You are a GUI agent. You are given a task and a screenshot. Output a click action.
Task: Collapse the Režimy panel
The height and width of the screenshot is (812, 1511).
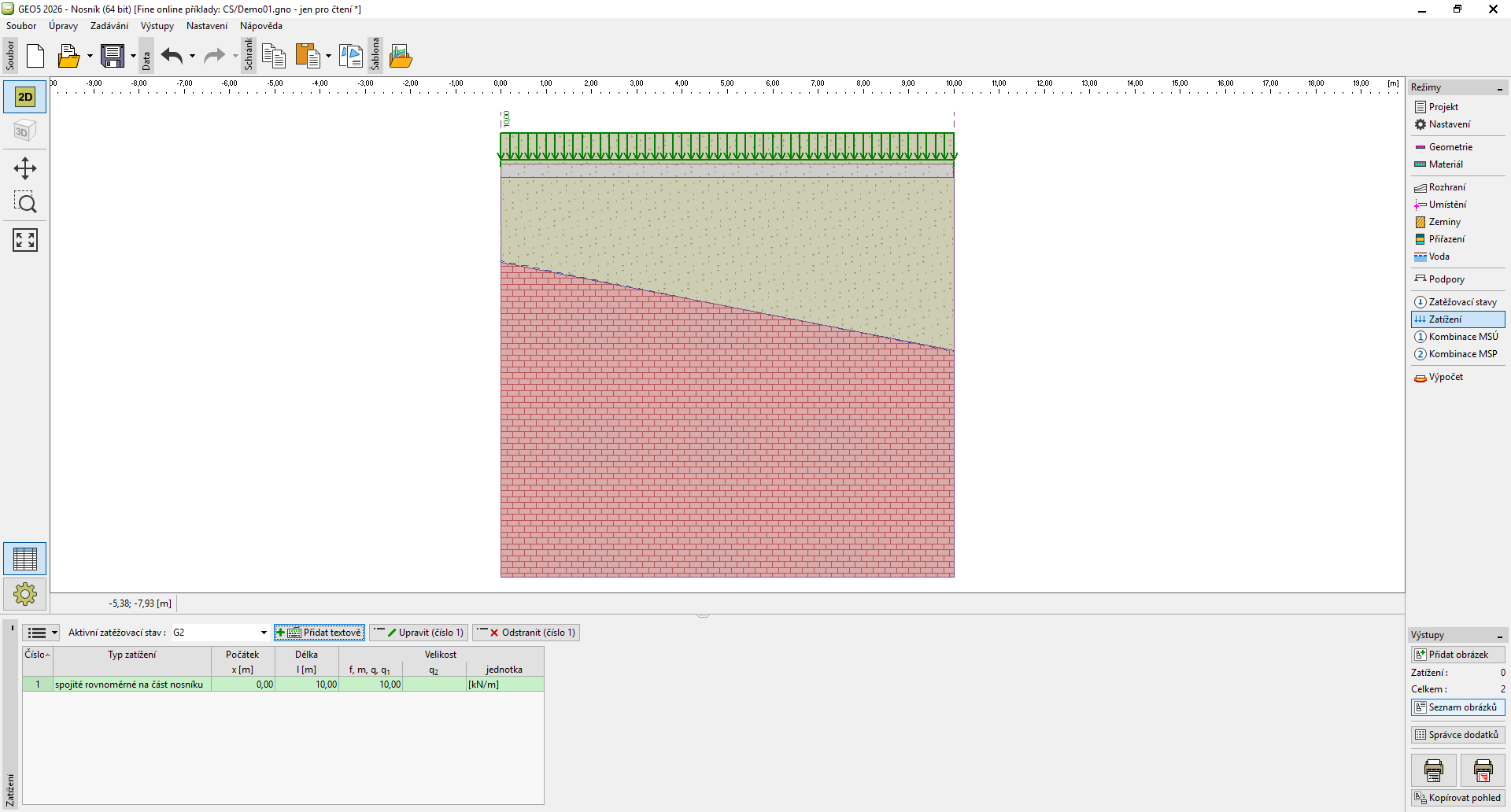(1499, 88)
